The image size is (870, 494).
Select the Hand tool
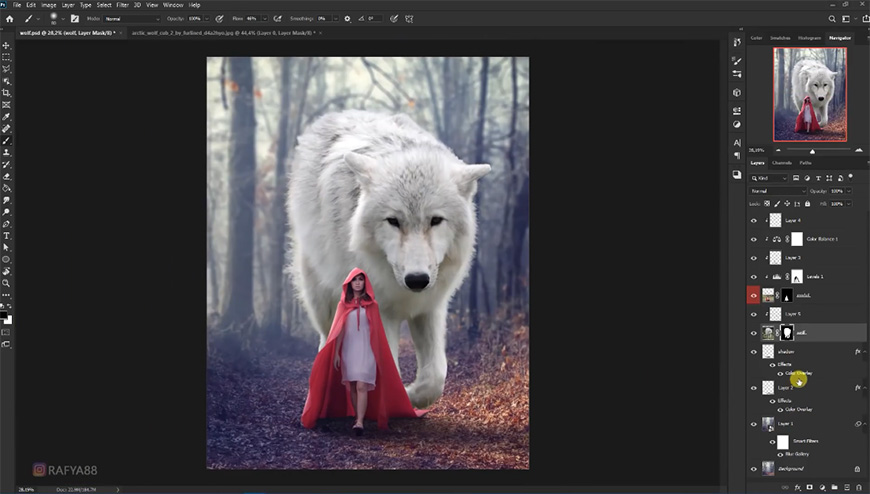(x=7, y=271)
